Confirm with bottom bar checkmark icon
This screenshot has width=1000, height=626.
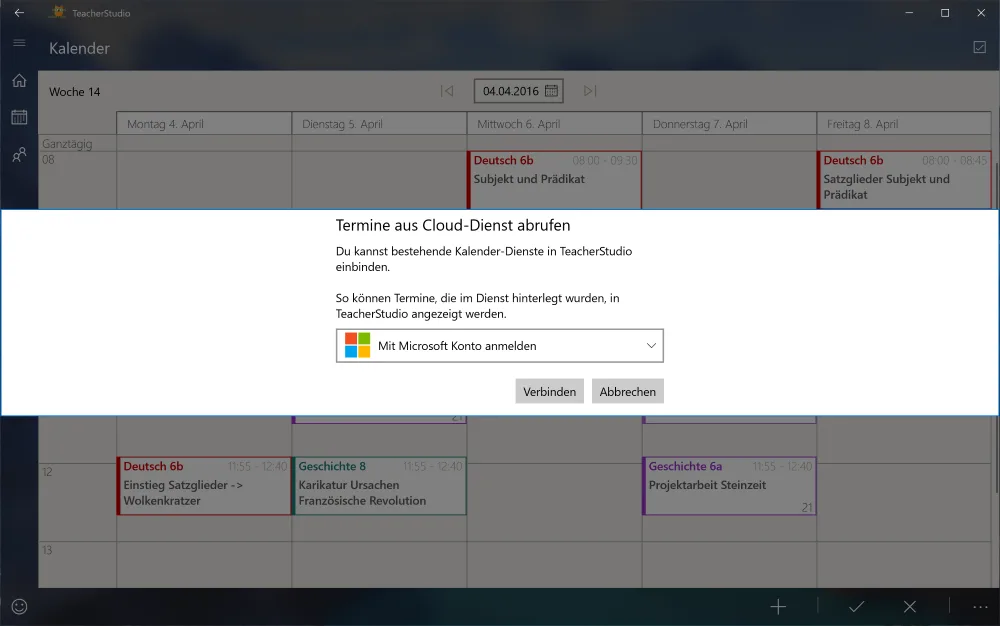pyautogui.click(x=857, y=607)
